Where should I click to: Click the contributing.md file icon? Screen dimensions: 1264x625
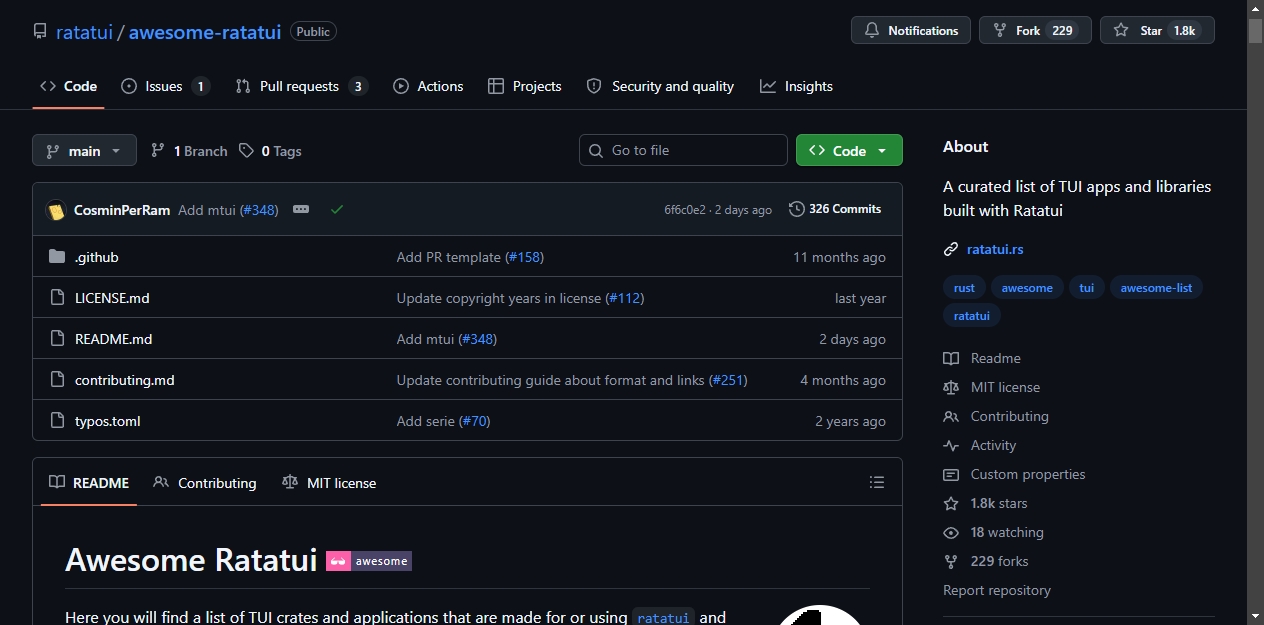point(57,380)
